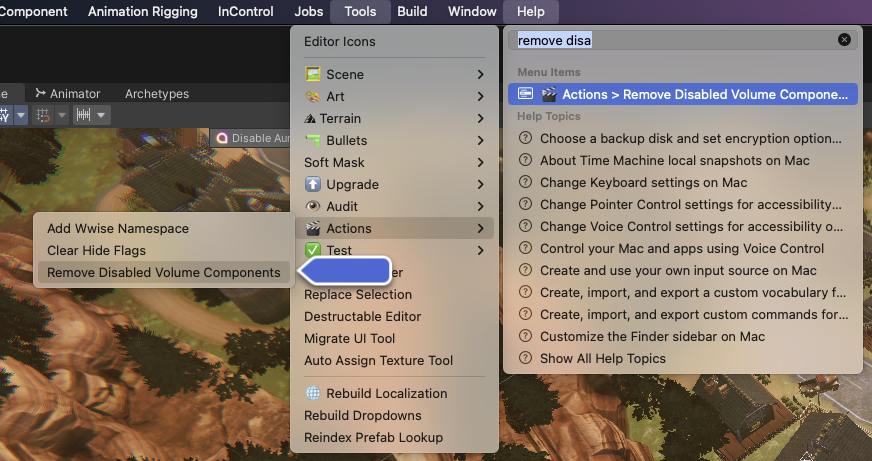
Task: Open dropdown next to ruler snapping icon
Action: pos(101,115)
